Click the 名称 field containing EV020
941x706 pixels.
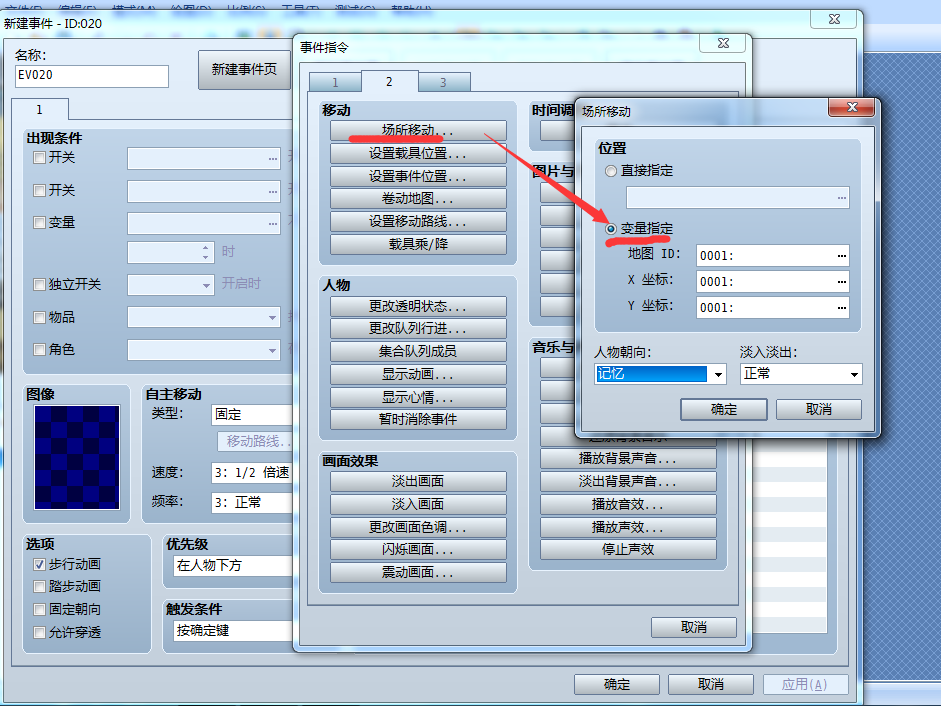click(x=92, y=76)
